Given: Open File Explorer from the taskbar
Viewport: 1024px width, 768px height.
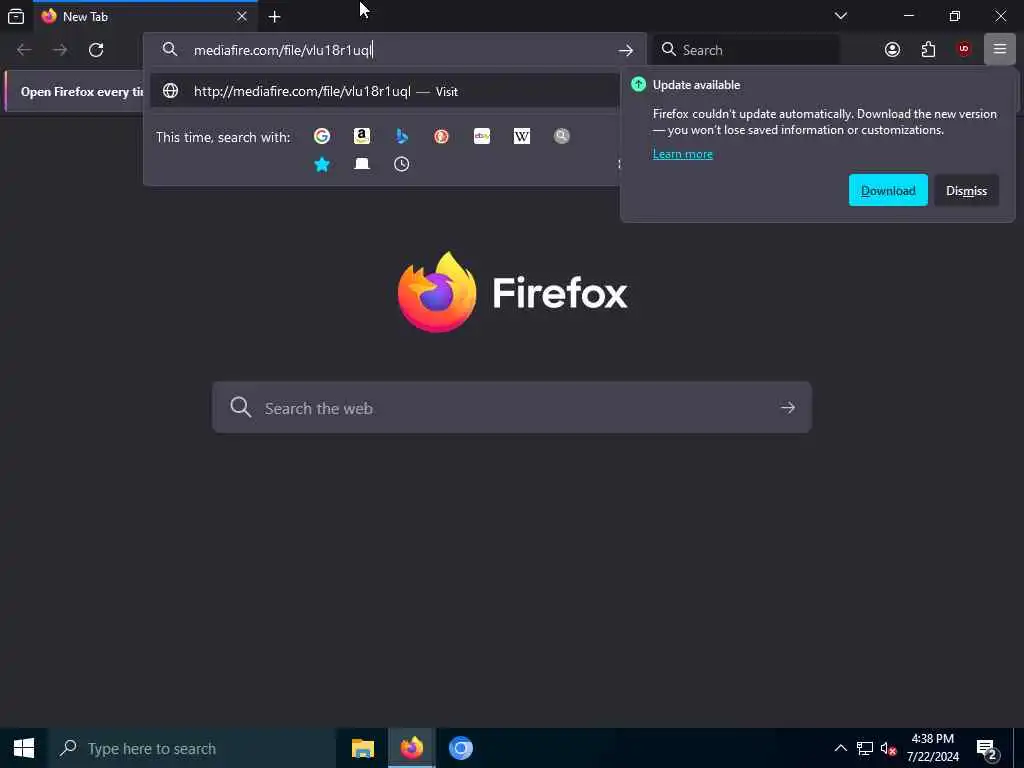Looking at the screenshot, I should (362, 748).
